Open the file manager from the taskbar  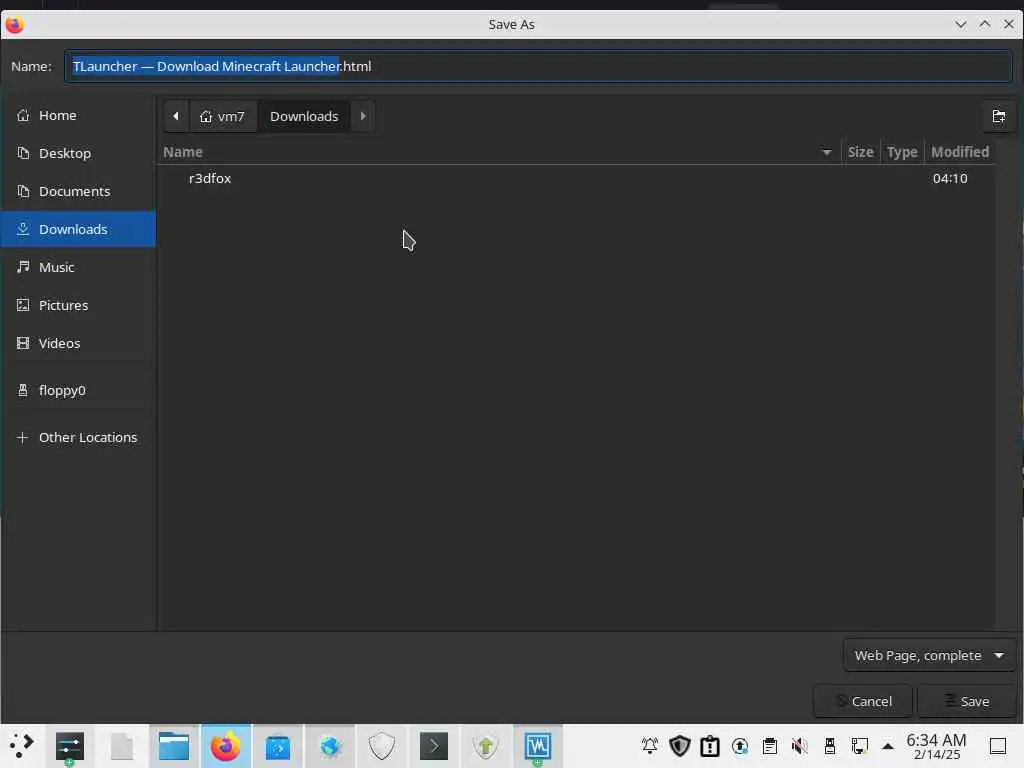point(174,746)
